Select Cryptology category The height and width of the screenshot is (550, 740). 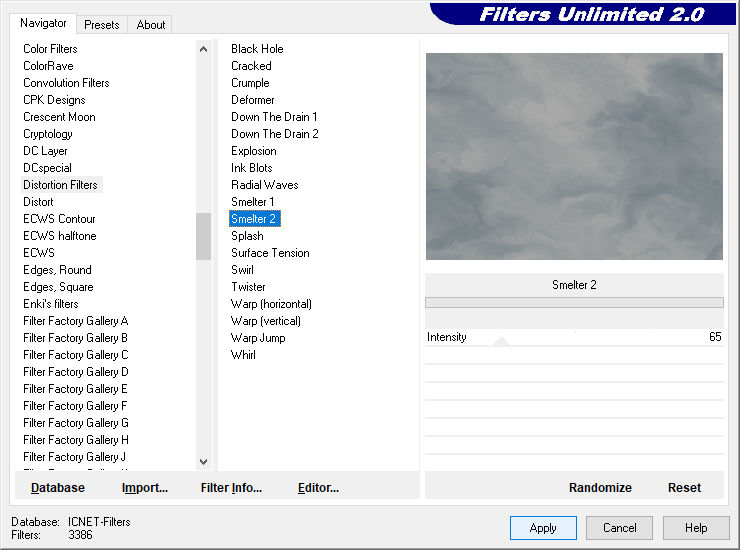(x=48, y=134)
